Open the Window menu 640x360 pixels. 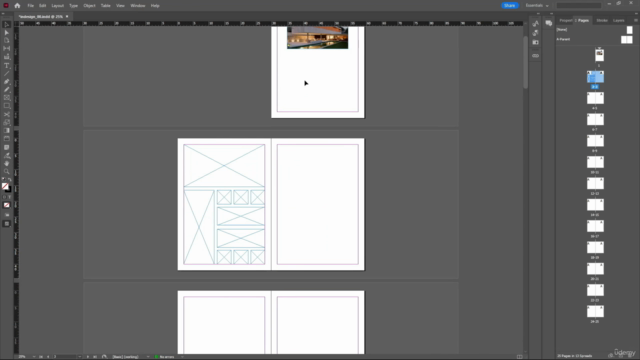tap(138, 6)
